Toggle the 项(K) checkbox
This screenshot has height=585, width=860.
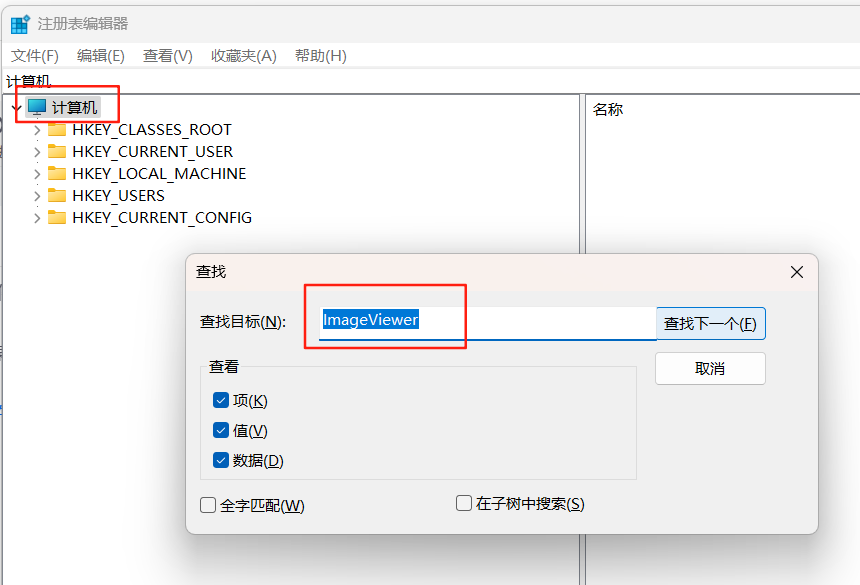[x=220, y=400]
